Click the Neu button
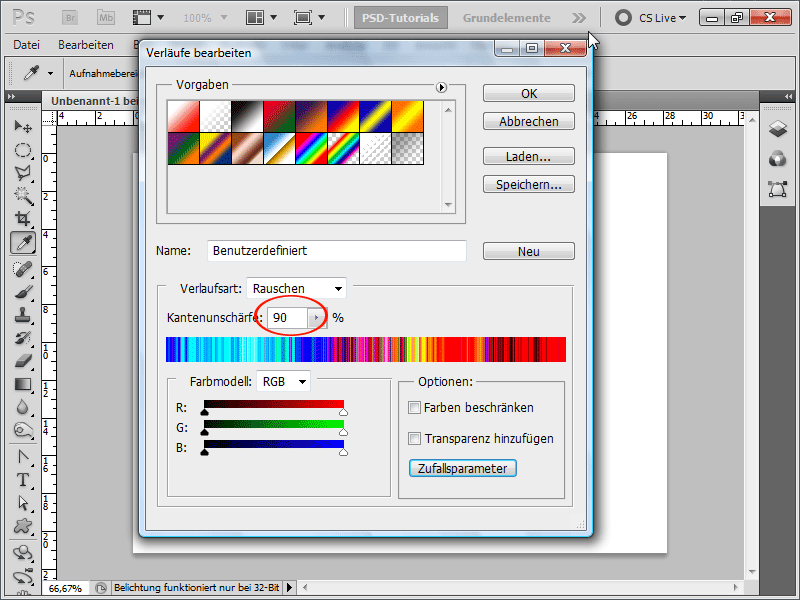 [x=529, y=251]
